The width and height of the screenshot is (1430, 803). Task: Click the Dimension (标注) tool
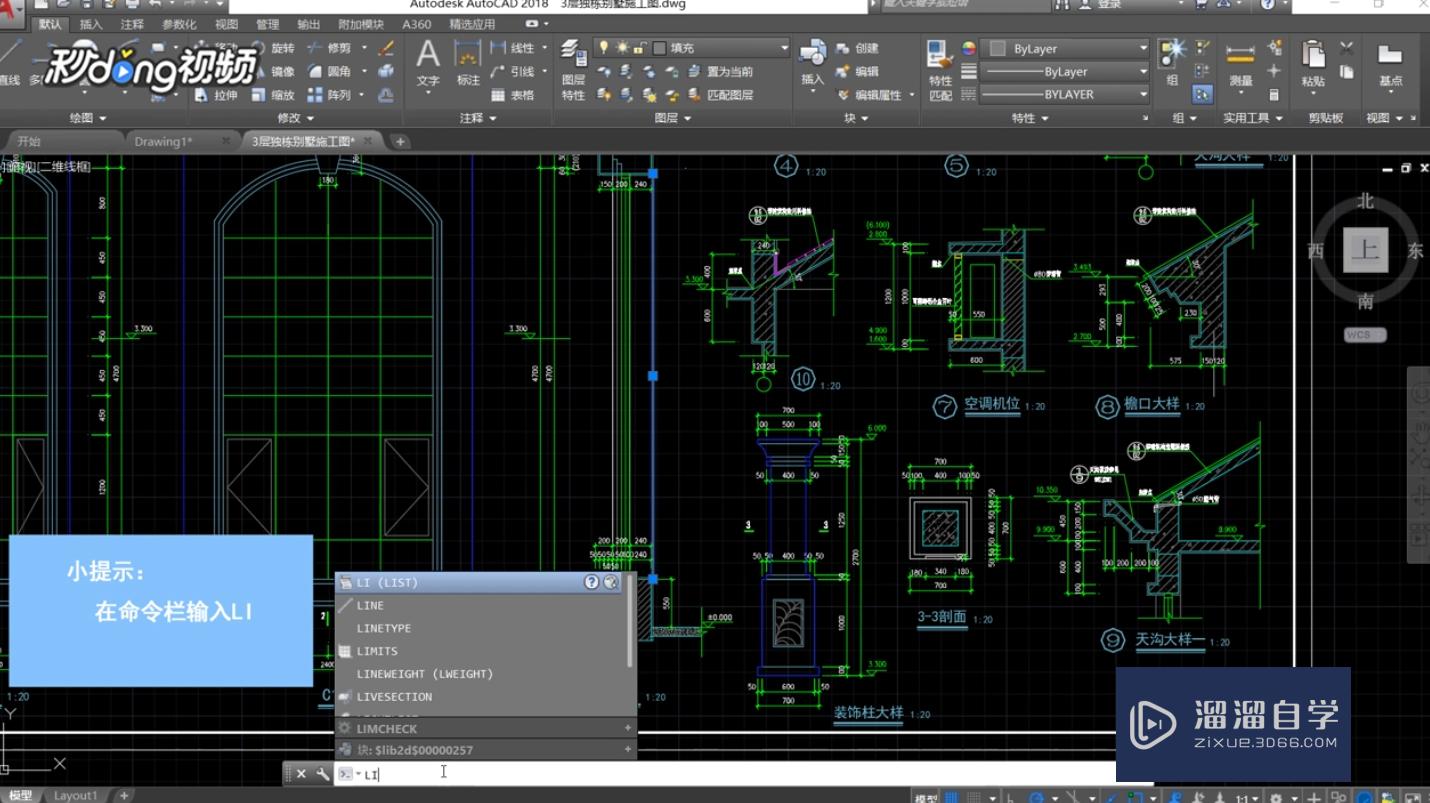(468, 62)
